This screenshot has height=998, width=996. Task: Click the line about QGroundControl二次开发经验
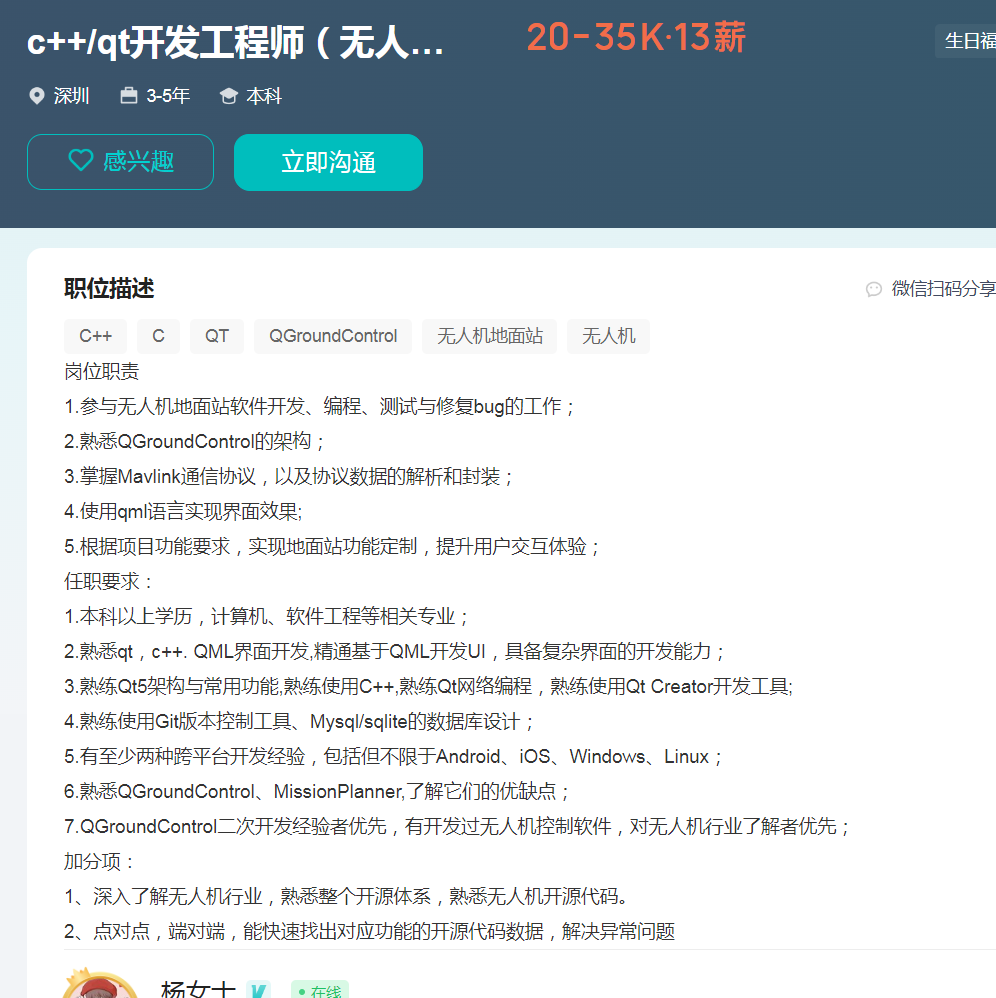(457, 826)
